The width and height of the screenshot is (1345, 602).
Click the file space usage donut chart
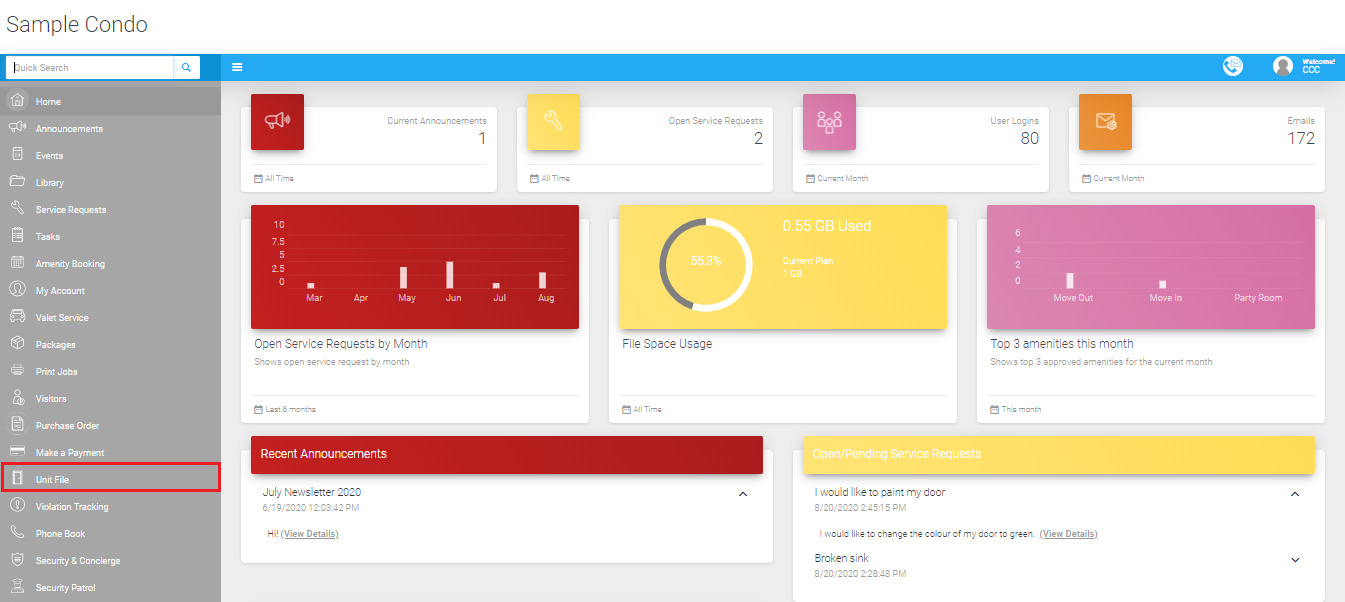point(705,262)
